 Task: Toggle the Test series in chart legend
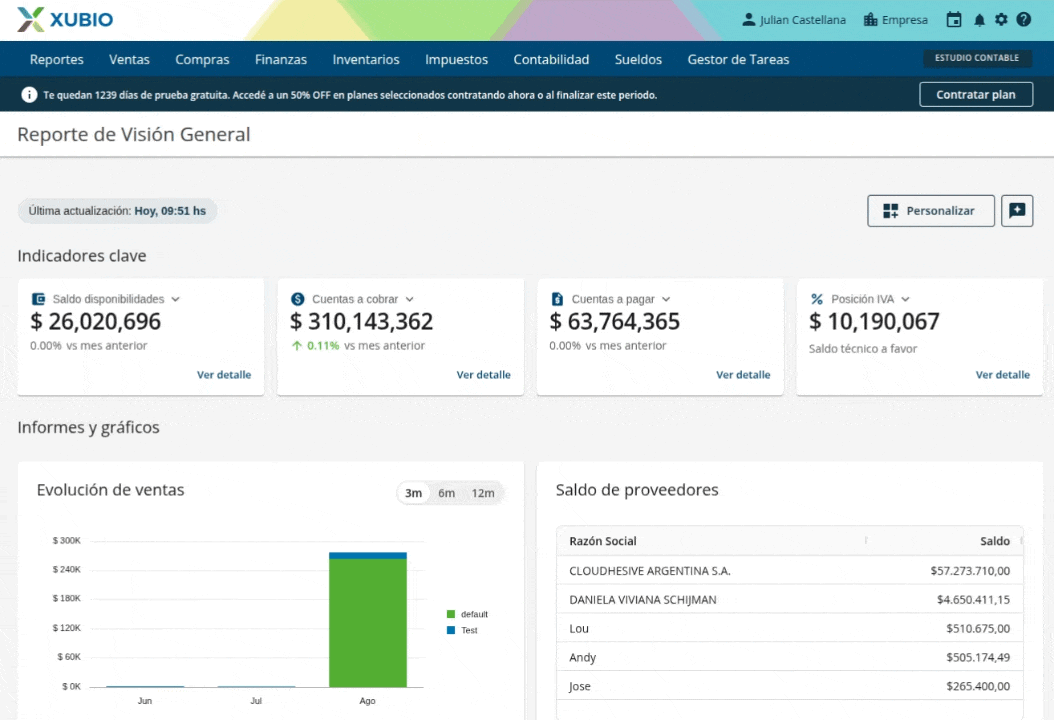pos(462,630)
